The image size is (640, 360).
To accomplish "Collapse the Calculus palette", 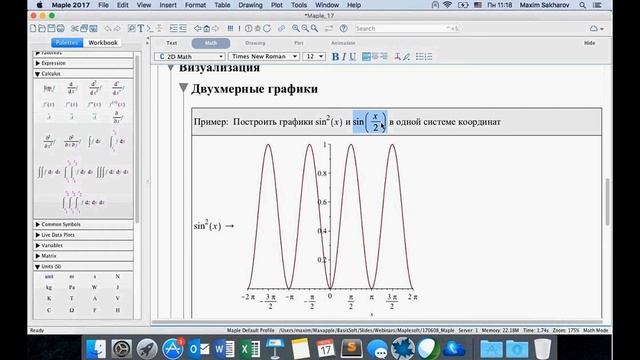I will pyautogui.click(x=83, y=74).
